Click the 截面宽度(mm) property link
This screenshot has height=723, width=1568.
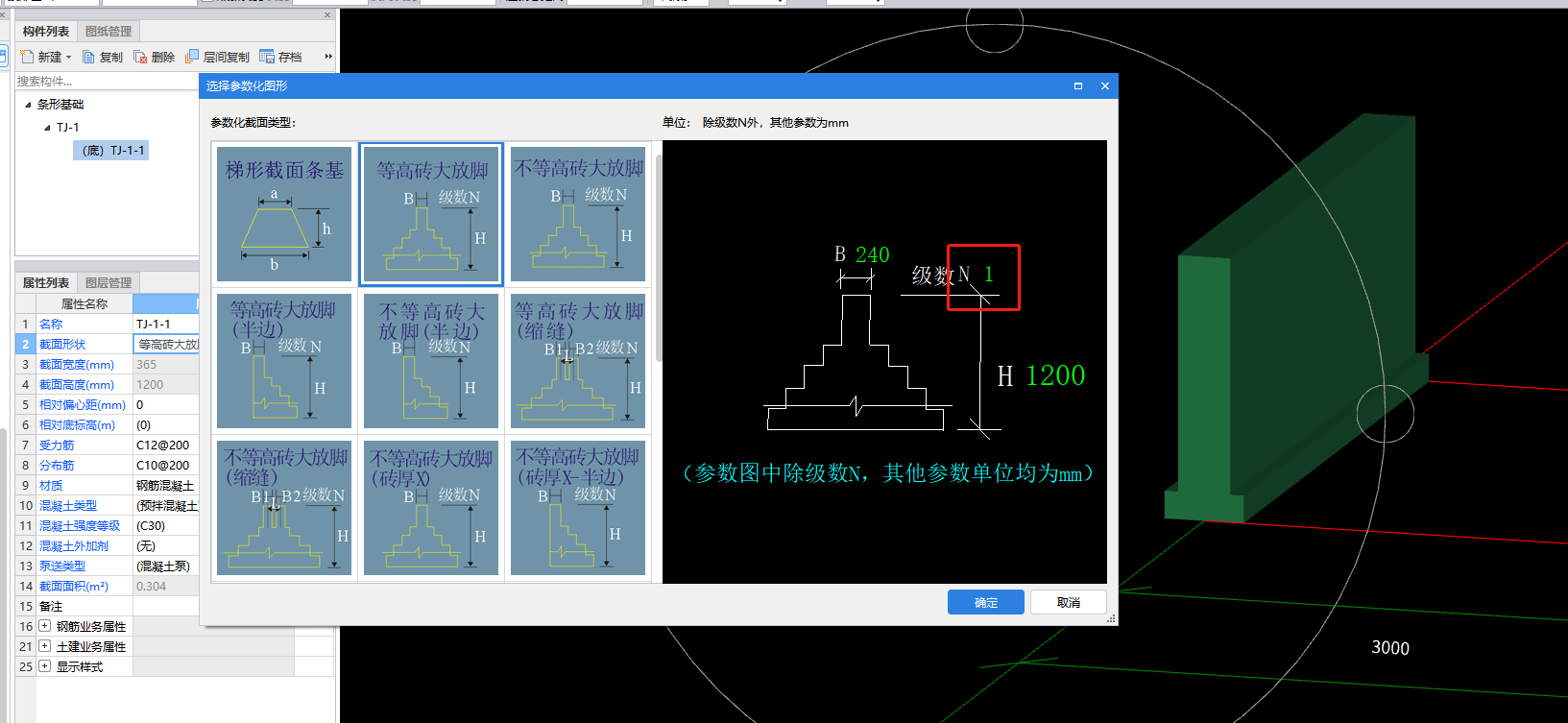click(x=77, y=365)
